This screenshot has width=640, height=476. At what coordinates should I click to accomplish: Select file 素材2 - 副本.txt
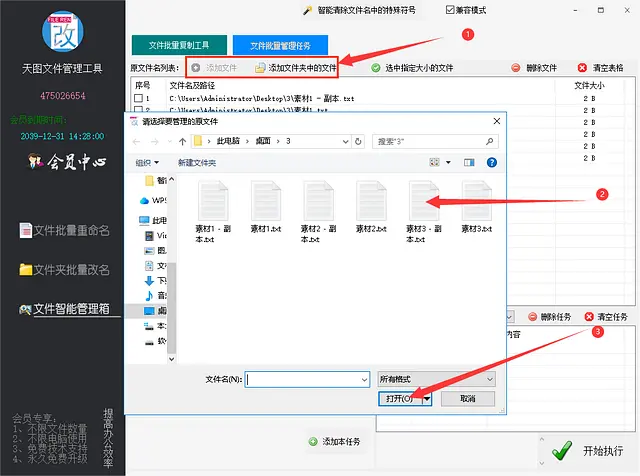pos(318,212)
